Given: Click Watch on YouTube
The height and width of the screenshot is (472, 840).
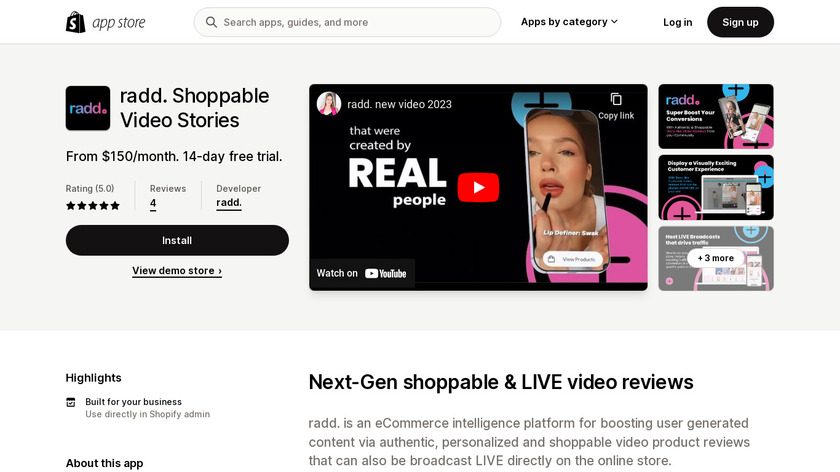Looking at the screenshot, I should point(362,273).
